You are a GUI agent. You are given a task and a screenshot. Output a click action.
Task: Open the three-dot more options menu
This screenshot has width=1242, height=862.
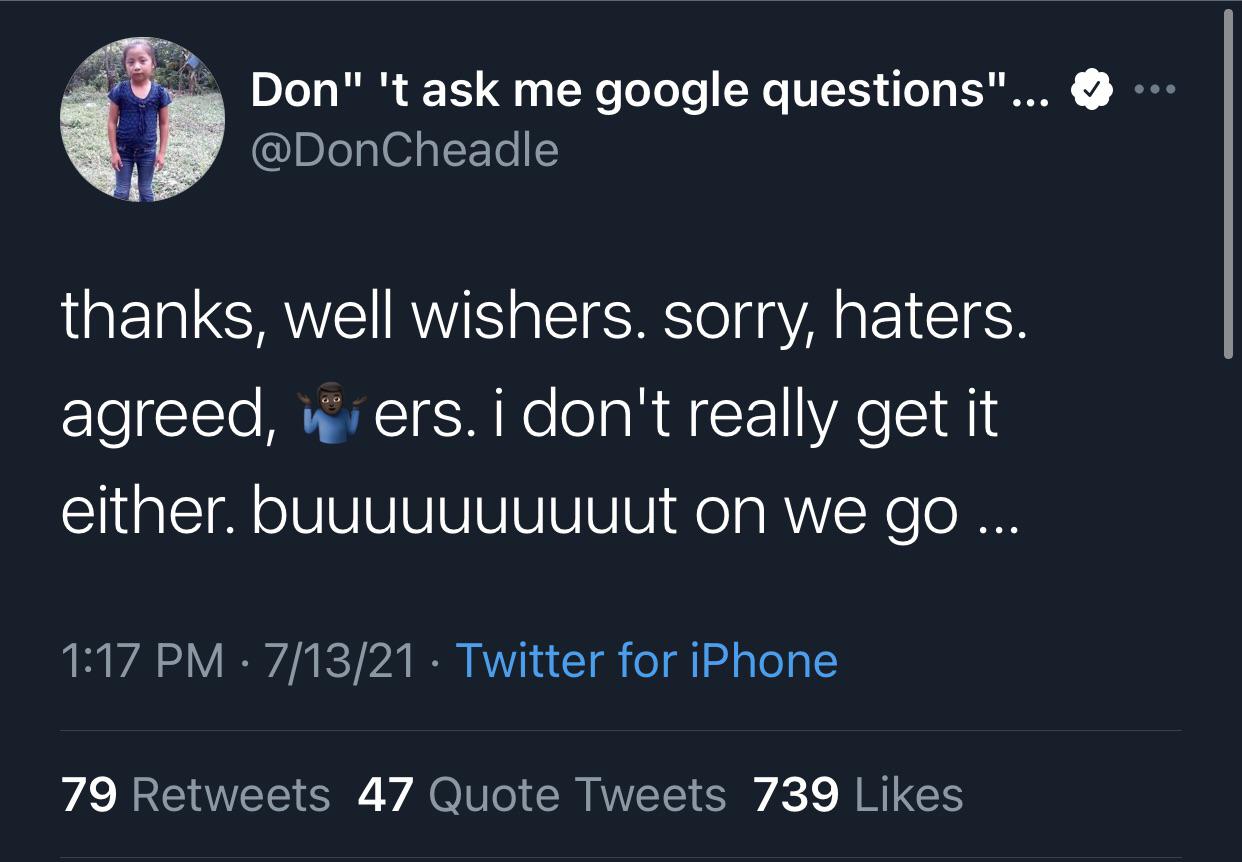tap(1157, 90)
